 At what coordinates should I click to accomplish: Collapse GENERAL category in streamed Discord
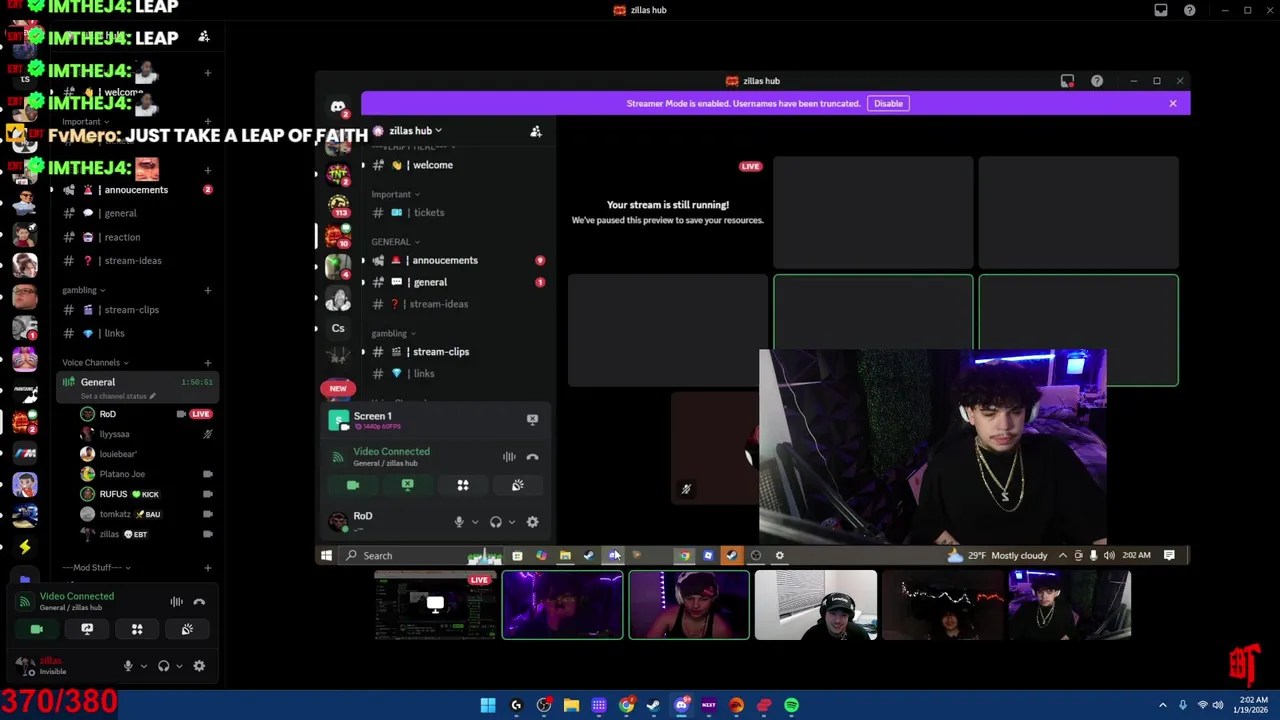pos(395,242)
